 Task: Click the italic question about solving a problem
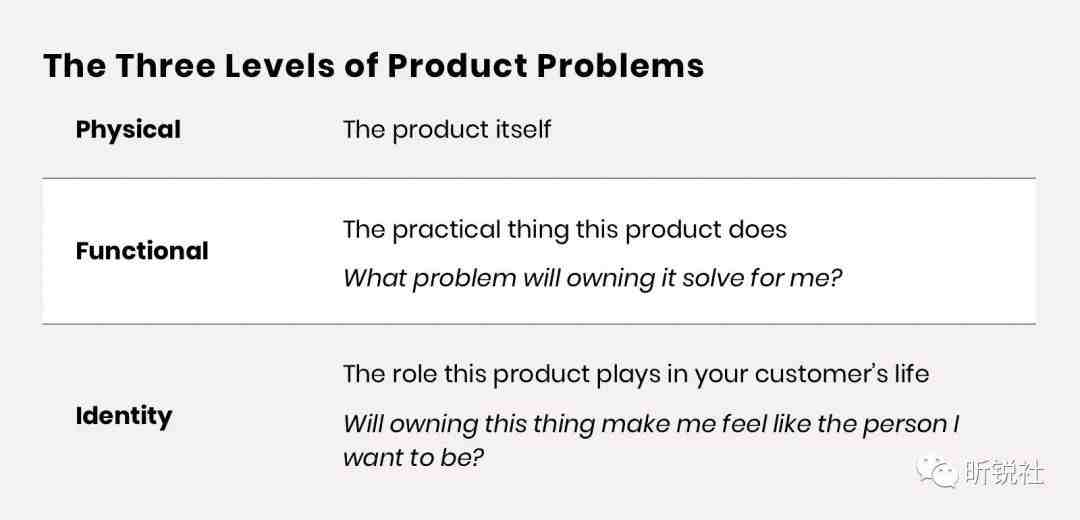[593, 278]
